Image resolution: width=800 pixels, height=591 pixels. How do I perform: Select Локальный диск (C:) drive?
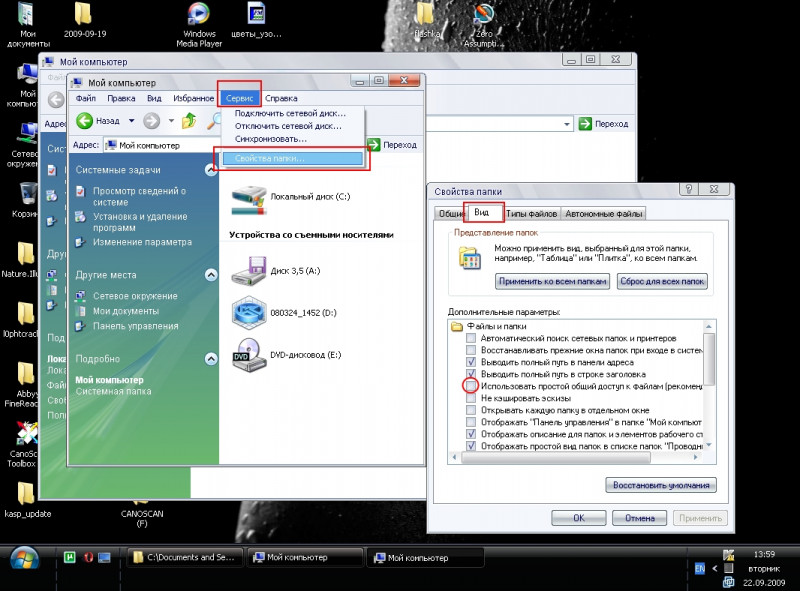[x=290, y=199]
